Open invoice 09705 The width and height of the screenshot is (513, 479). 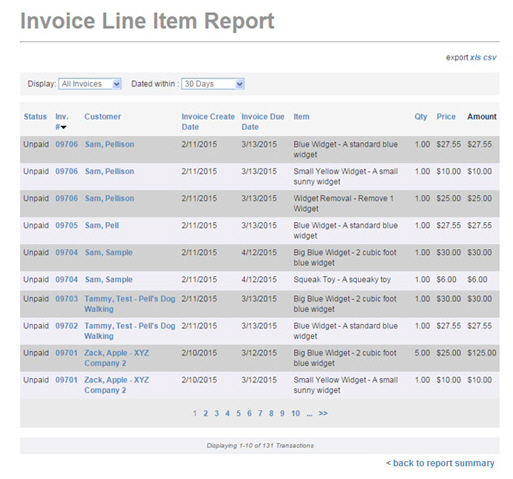(67, 225)
